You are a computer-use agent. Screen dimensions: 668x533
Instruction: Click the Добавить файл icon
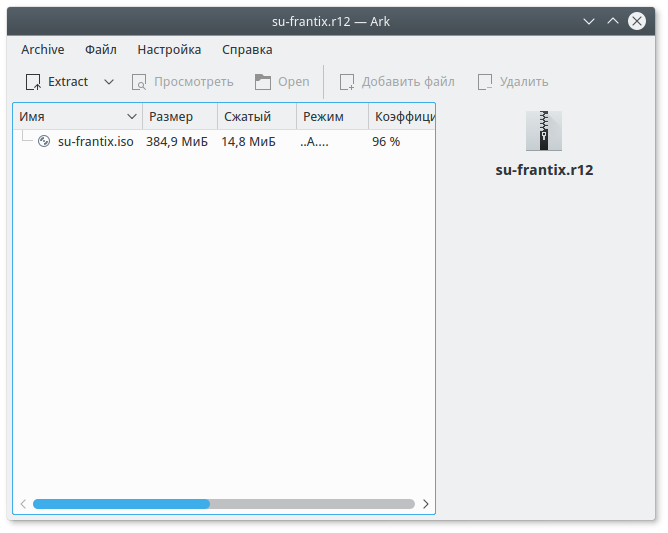347,82
